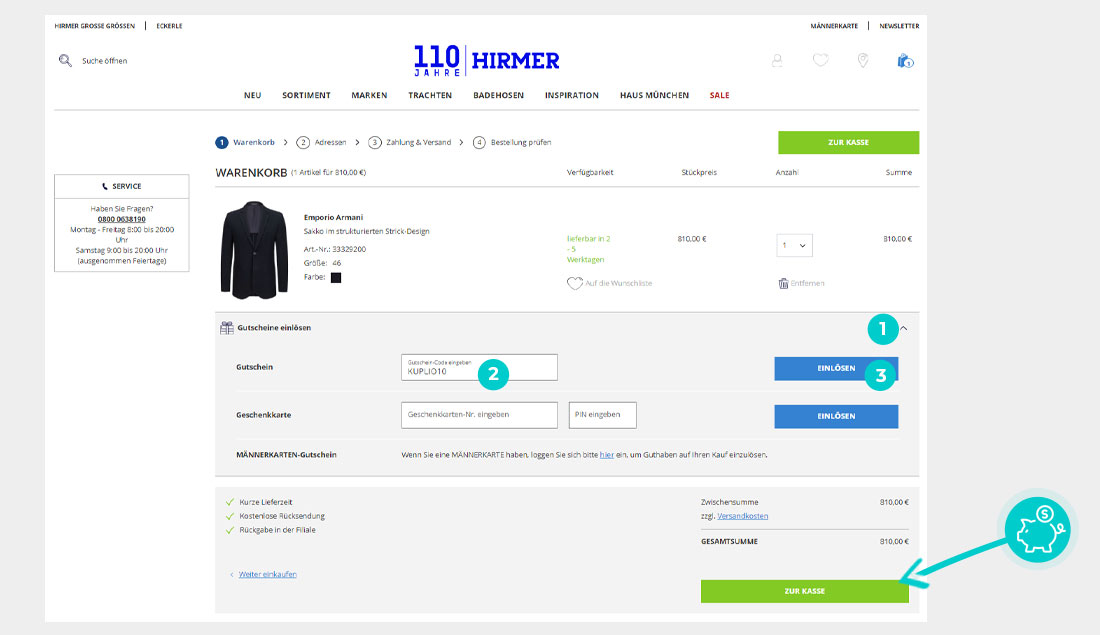Open the BADEHOSEN menu
Image resolution: width=1100 pixels, height=635 pixels.
coord(498,95)
